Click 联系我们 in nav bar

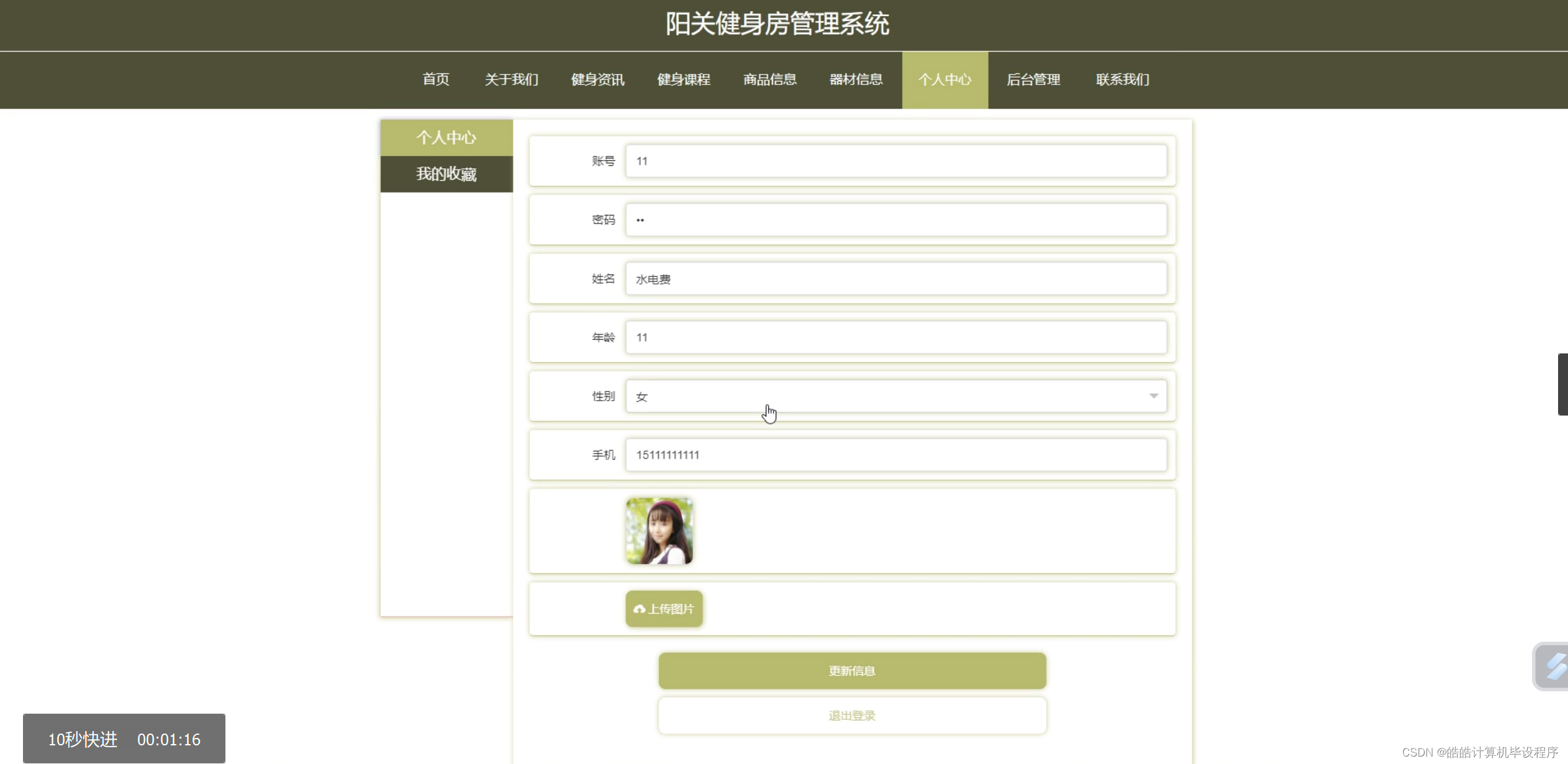[1122, 80]
